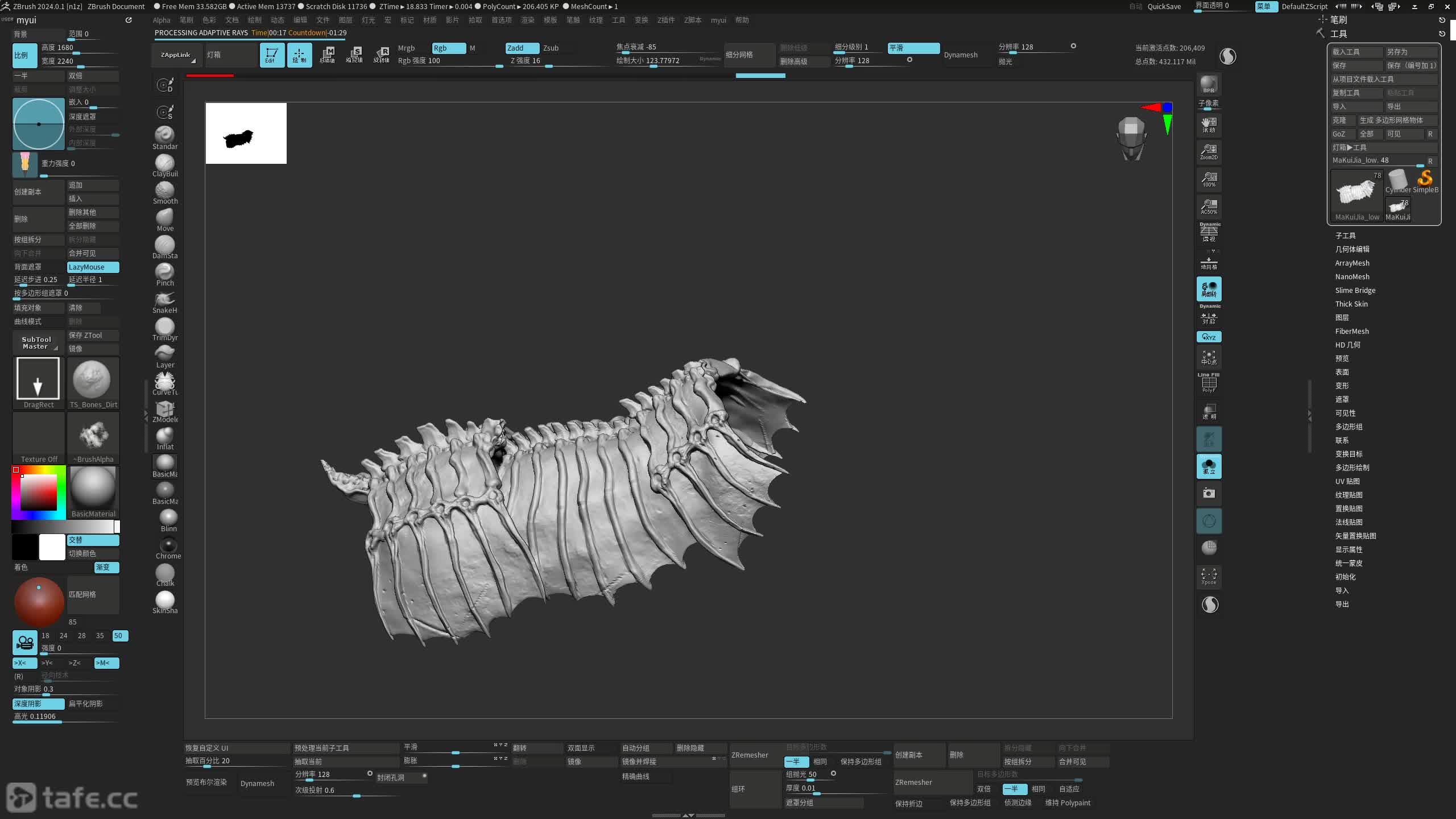
Task: Open the 多边形组 section
Action: point(1349,427)
